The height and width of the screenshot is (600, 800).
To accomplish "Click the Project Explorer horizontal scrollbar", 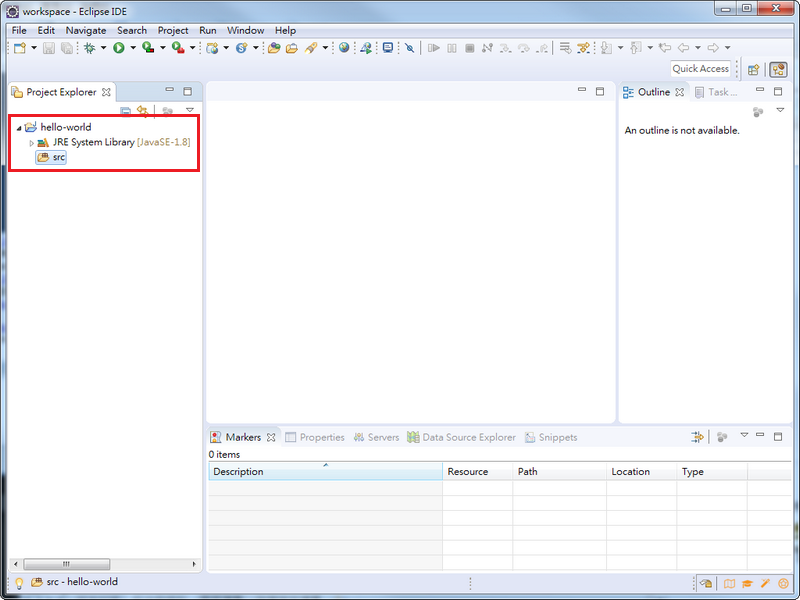I will coord(67,564).
